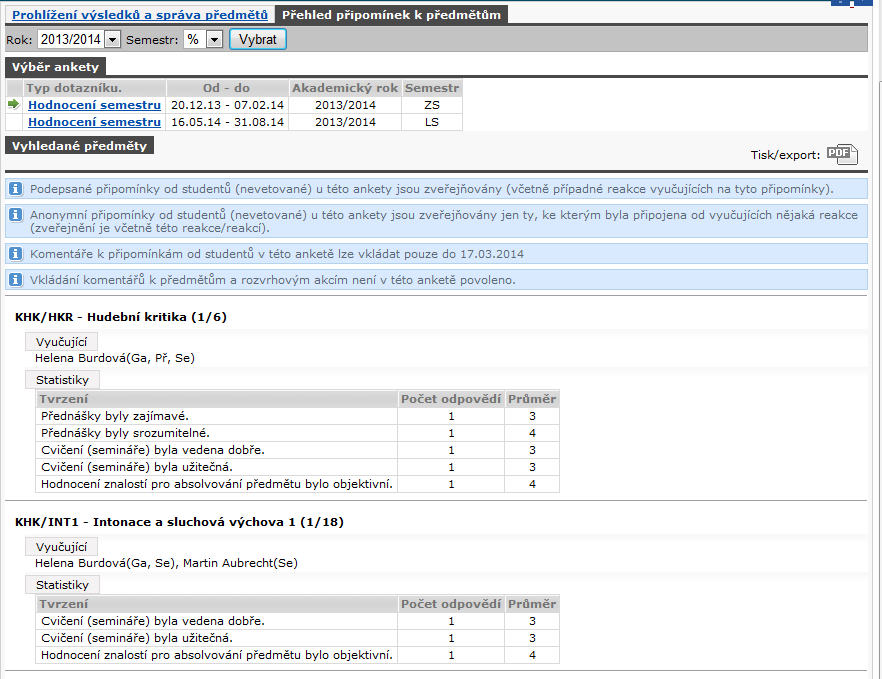
Task: Select KHK/INT1 row Cvičení byla užitečná
Action: [298, 638]
